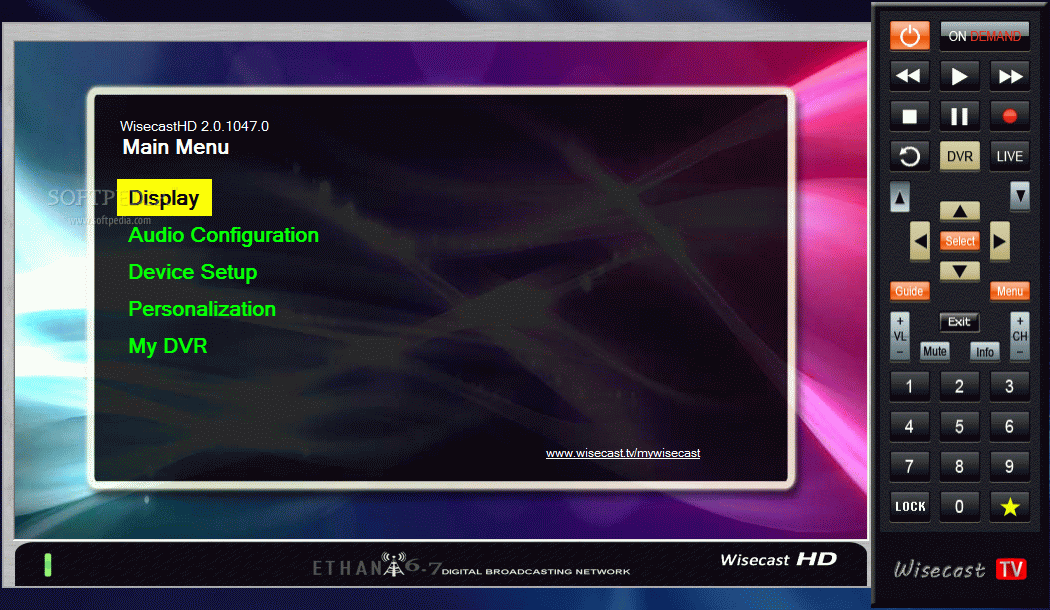The width and height of the screenshot is (1050, 610).
Task: Click number 4 on the keypad
Action: (x=909, y=427)
